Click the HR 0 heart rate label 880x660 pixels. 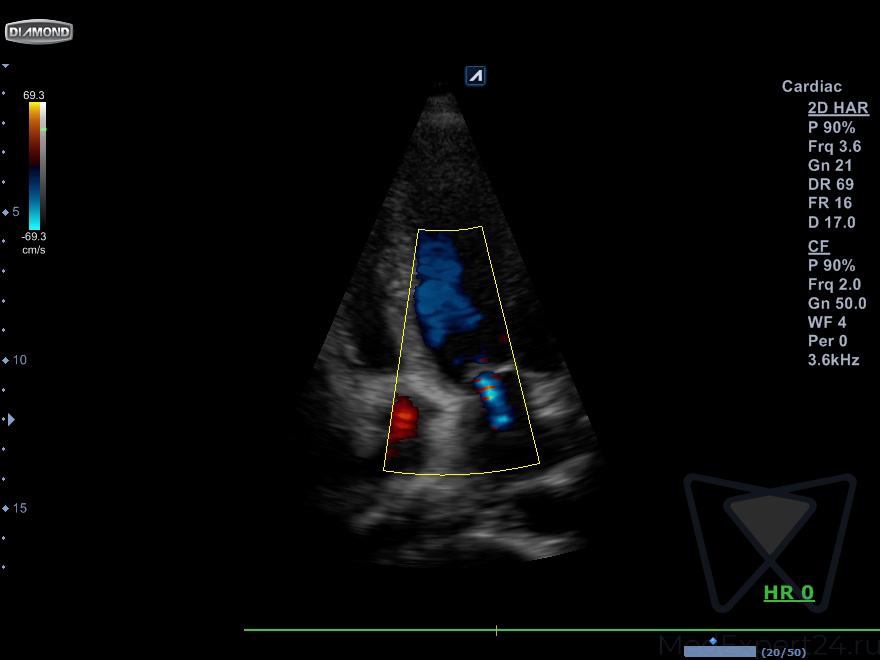(788, 593)
